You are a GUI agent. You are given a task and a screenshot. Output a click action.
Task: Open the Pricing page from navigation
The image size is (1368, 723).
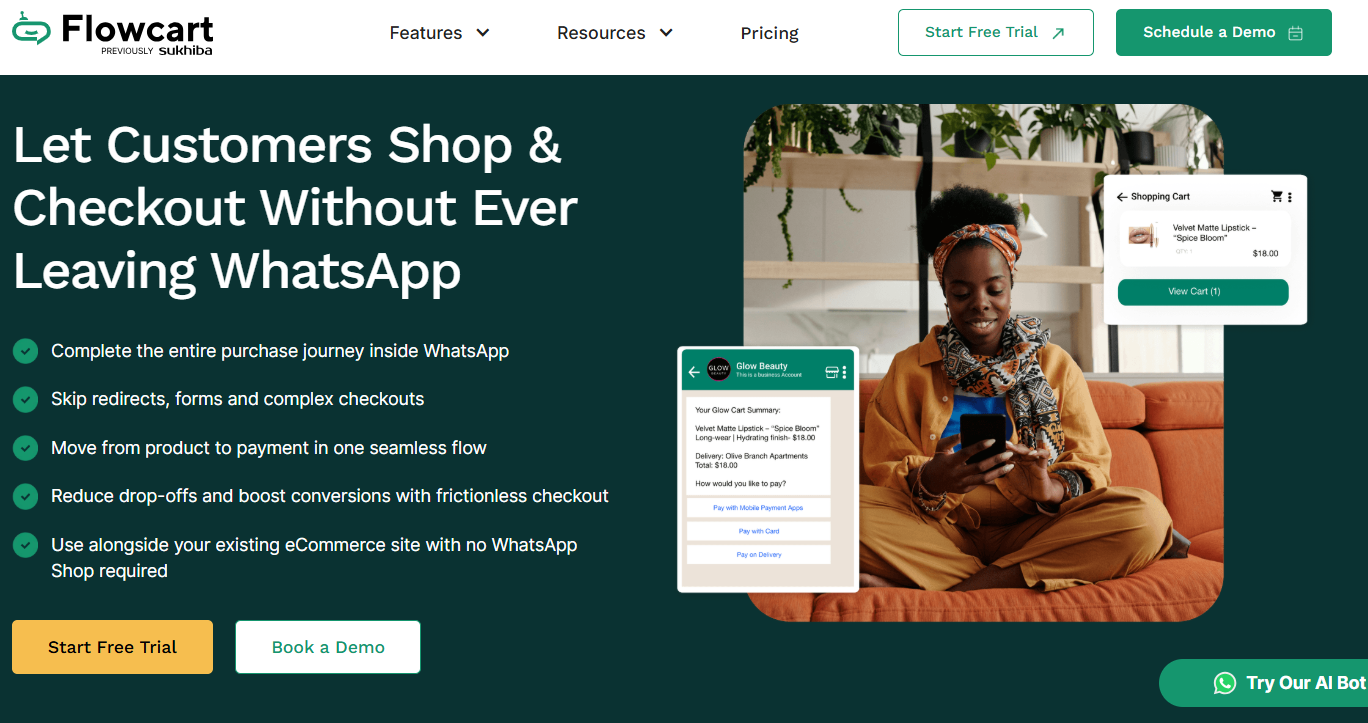769,33
